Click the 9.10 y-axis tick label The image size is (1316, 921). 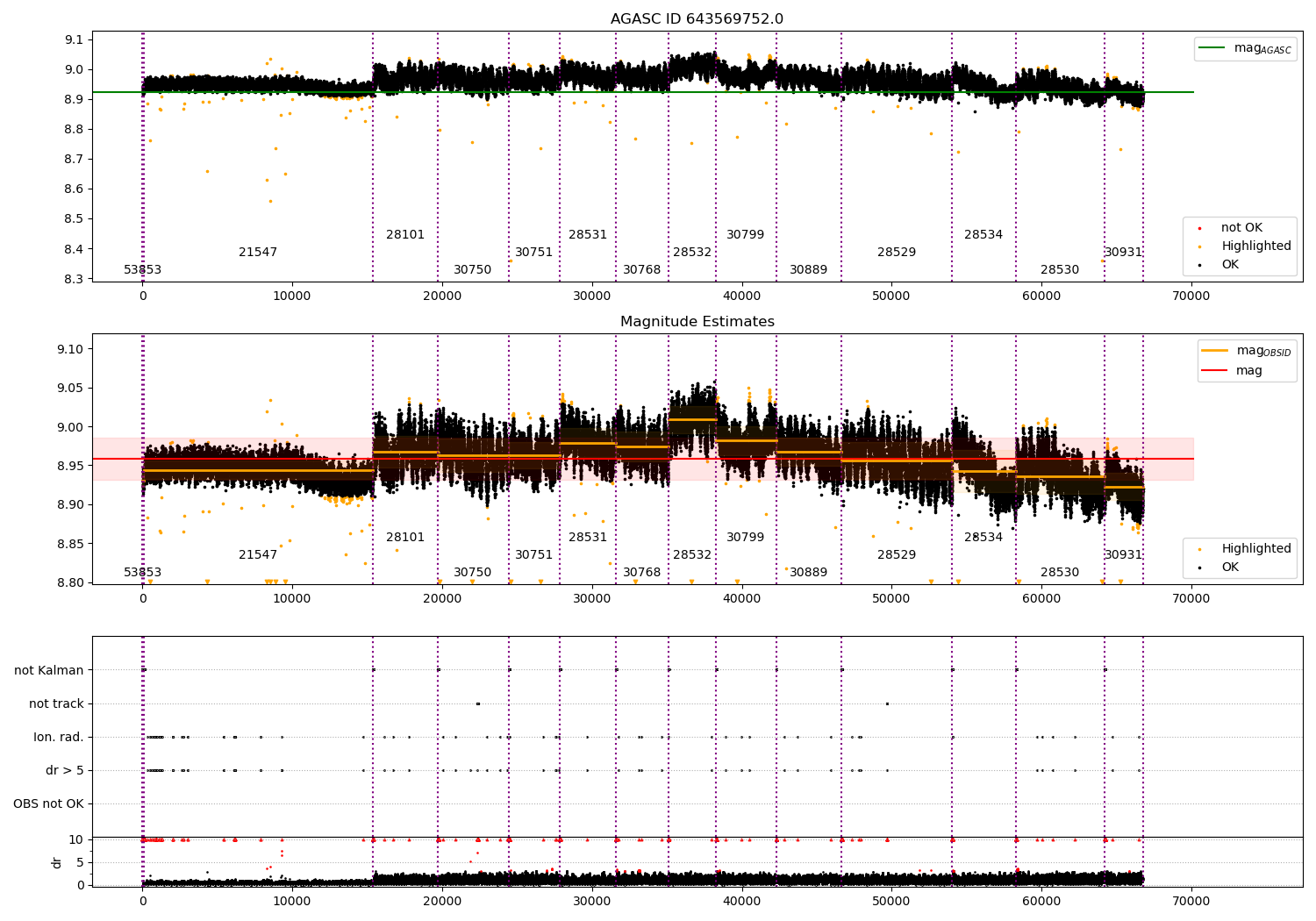[x=71, y=349]
